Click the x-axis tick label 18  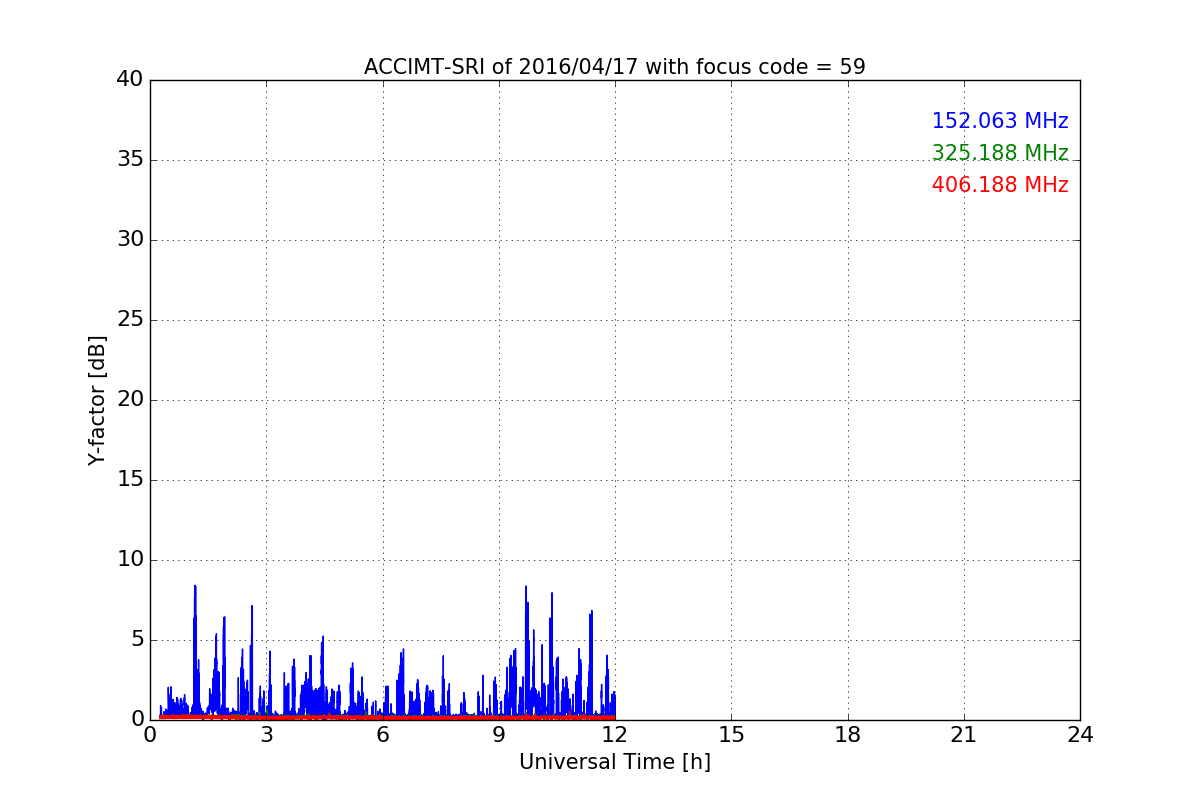848,735
